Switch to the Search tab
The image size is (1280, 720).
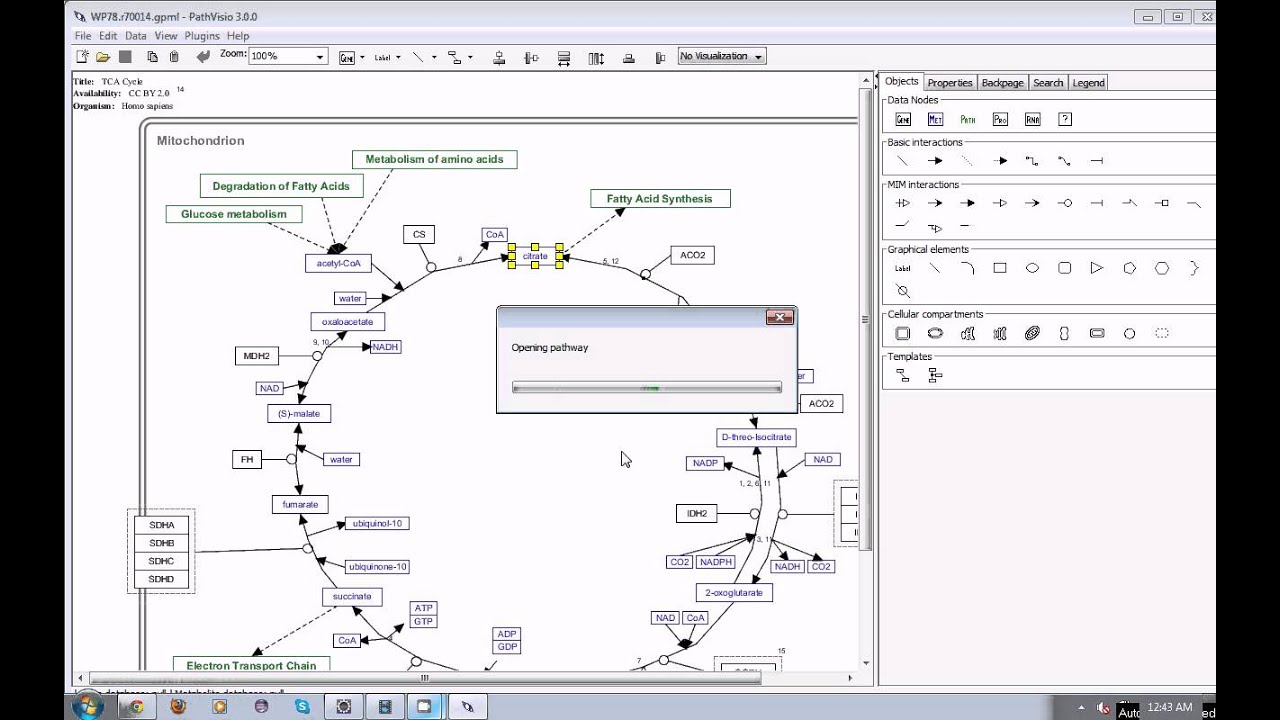(x=1048, y=83)
